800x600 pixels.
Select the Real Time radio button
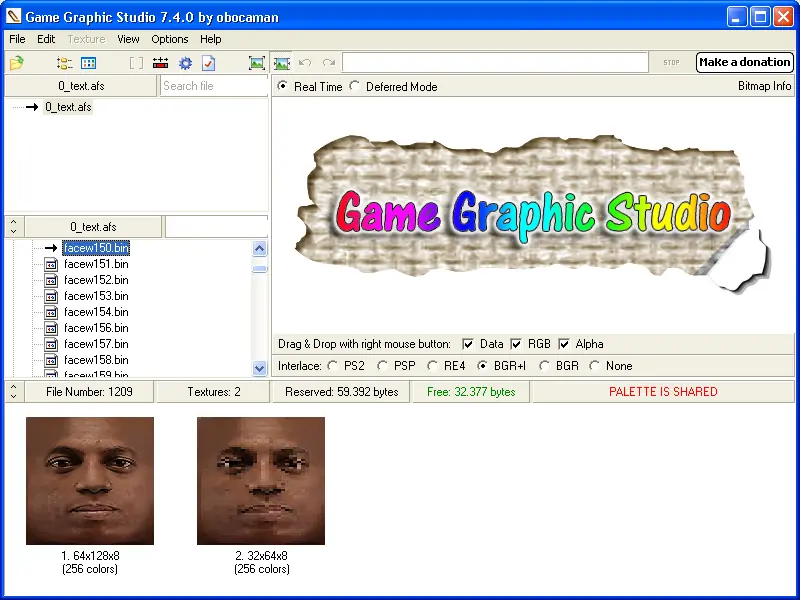click(x=282, y=86)
